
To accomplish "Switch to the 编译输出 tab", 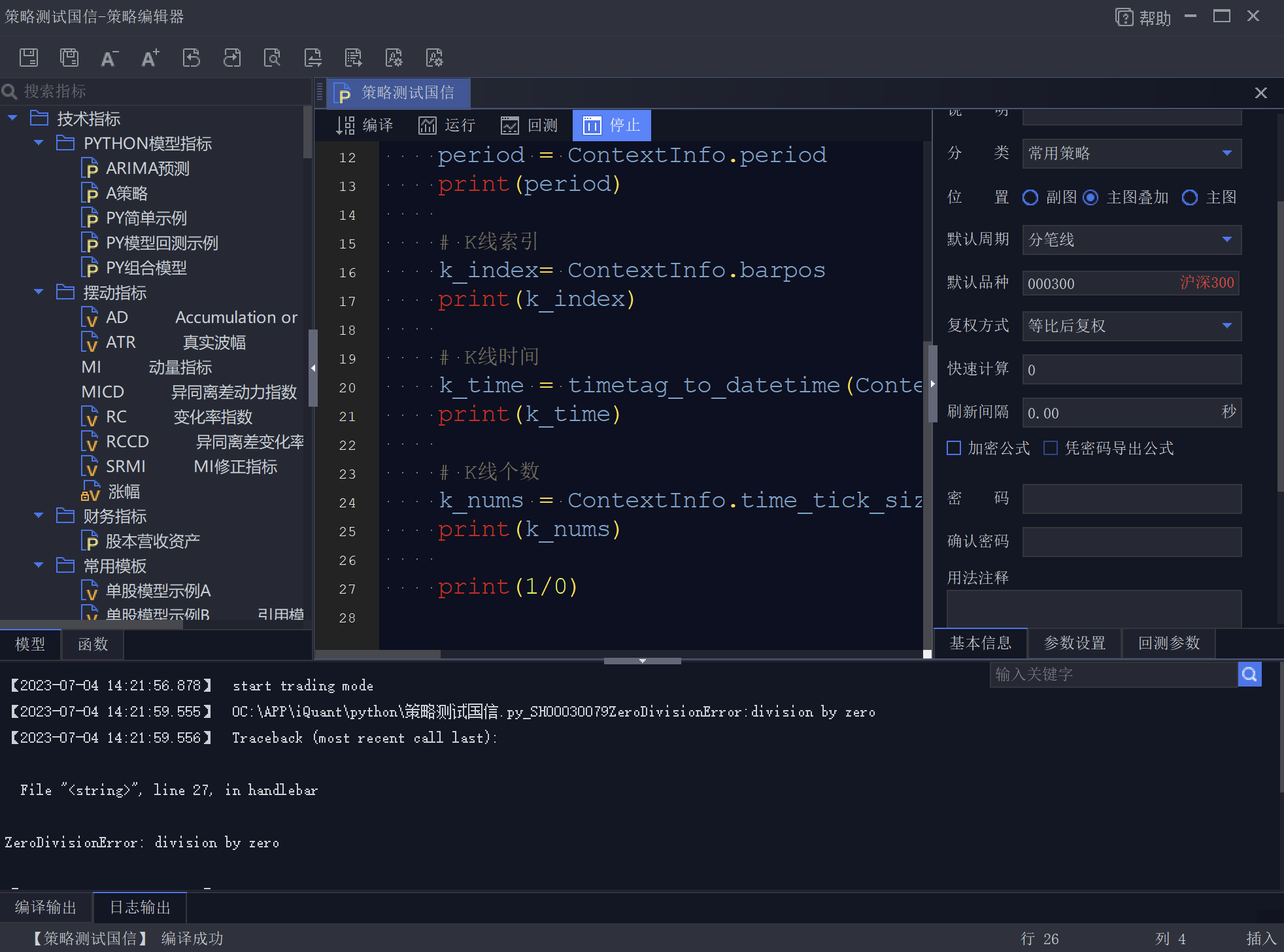I will click(46, 908).
